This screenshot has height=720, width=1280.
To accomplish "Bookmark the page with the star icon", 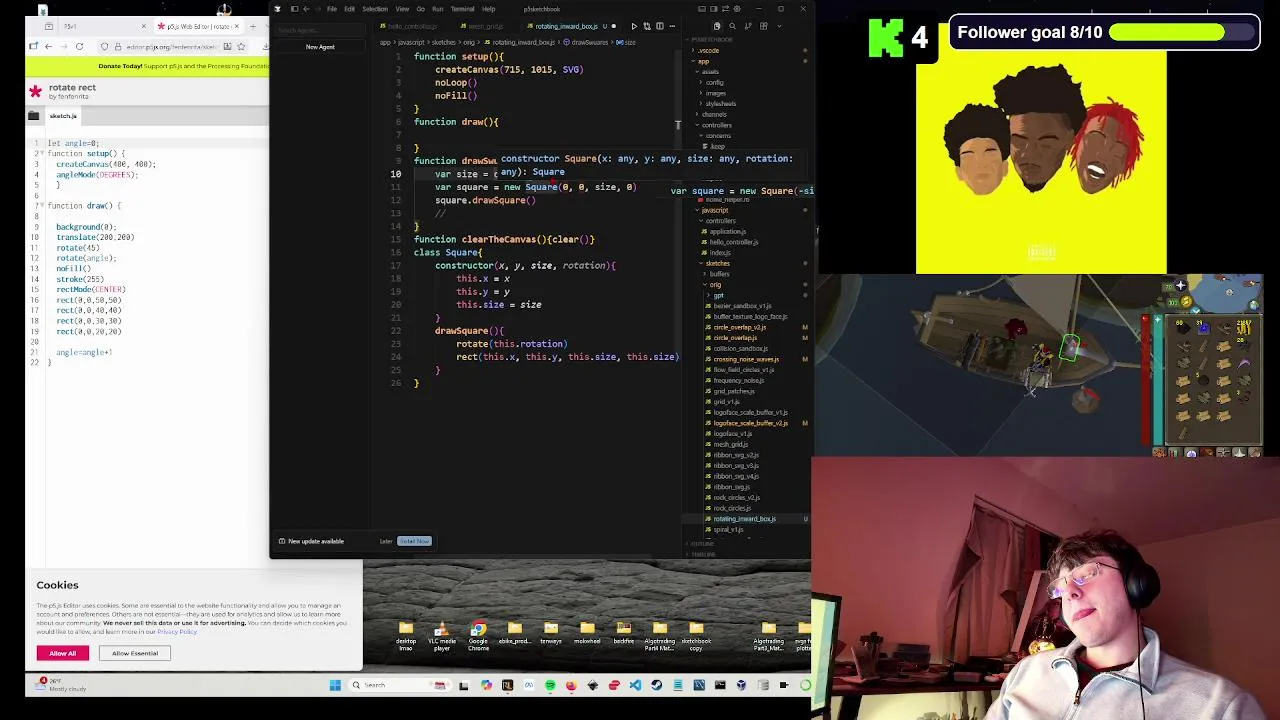I will 241,46.
